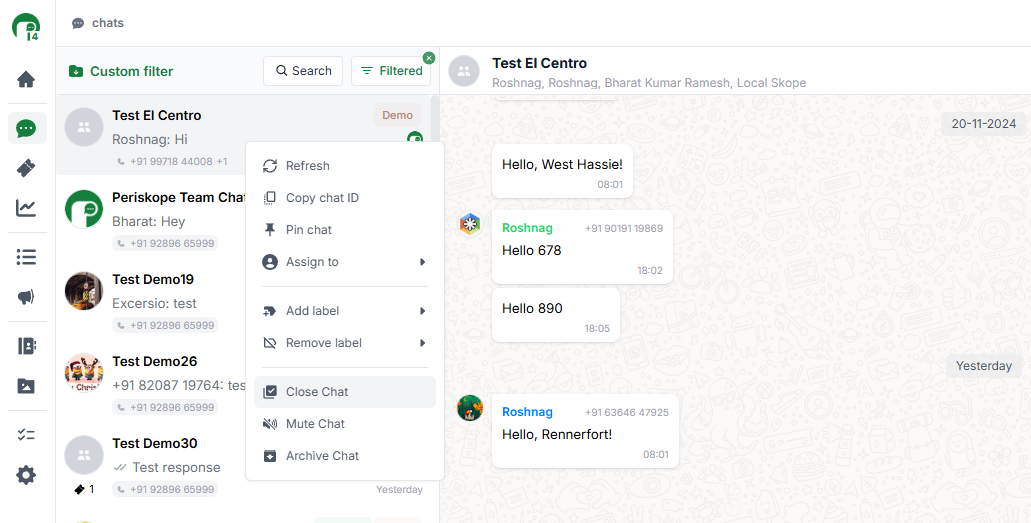
Task: Open the analytics chart icon in sidebar
Action: coord(26,208)
